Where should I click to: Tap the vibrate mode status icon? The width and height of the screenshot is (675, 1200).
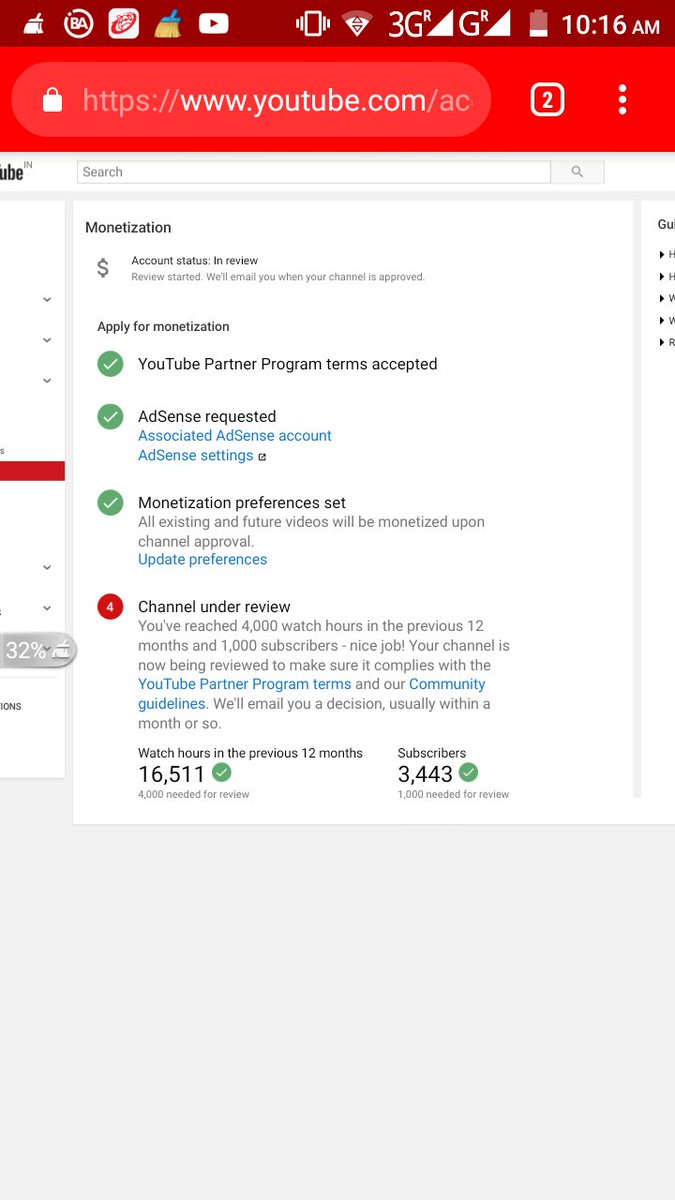click(x=312, y=23)
